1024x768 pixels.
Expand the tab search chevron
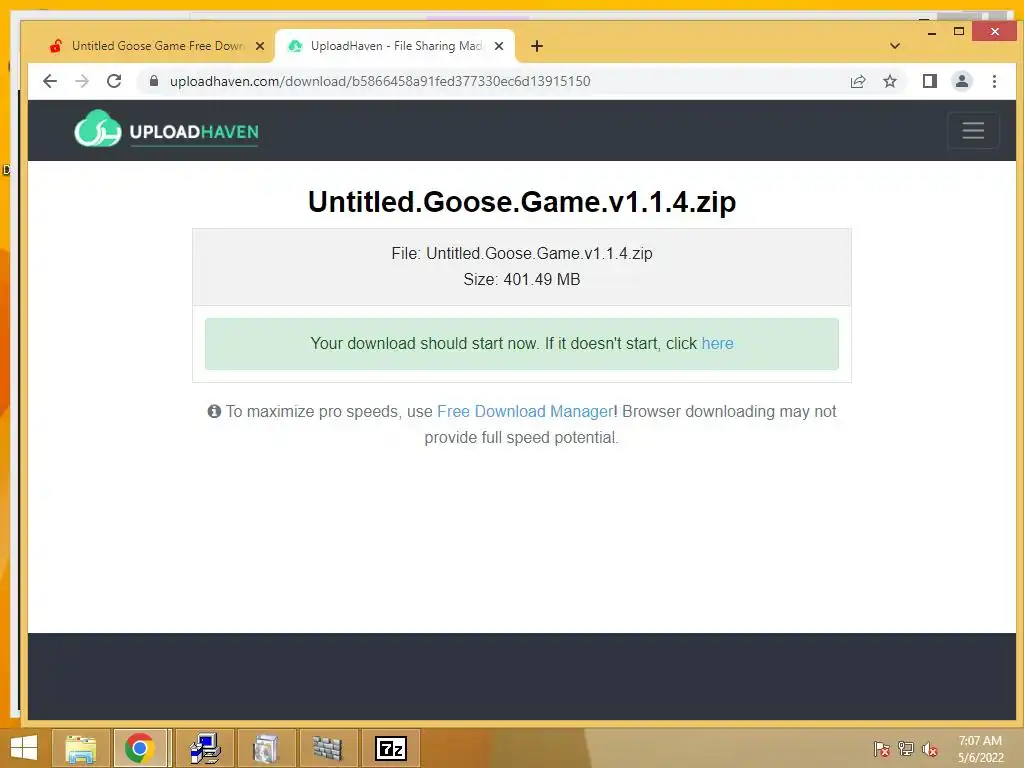[x=895, y=46]
